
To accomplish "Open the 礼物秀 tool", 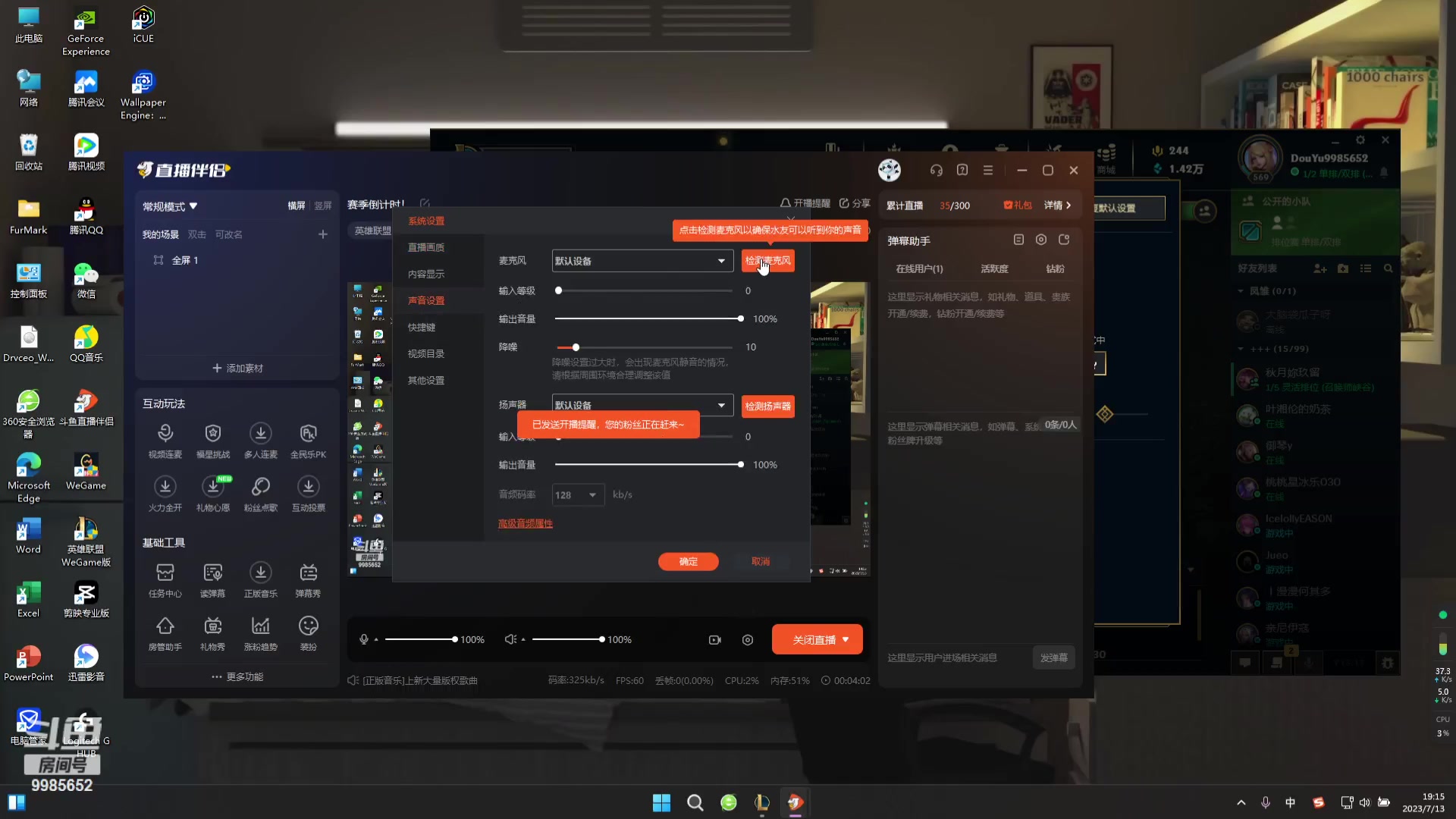I will pyautogui.click(x=213, y=633).
